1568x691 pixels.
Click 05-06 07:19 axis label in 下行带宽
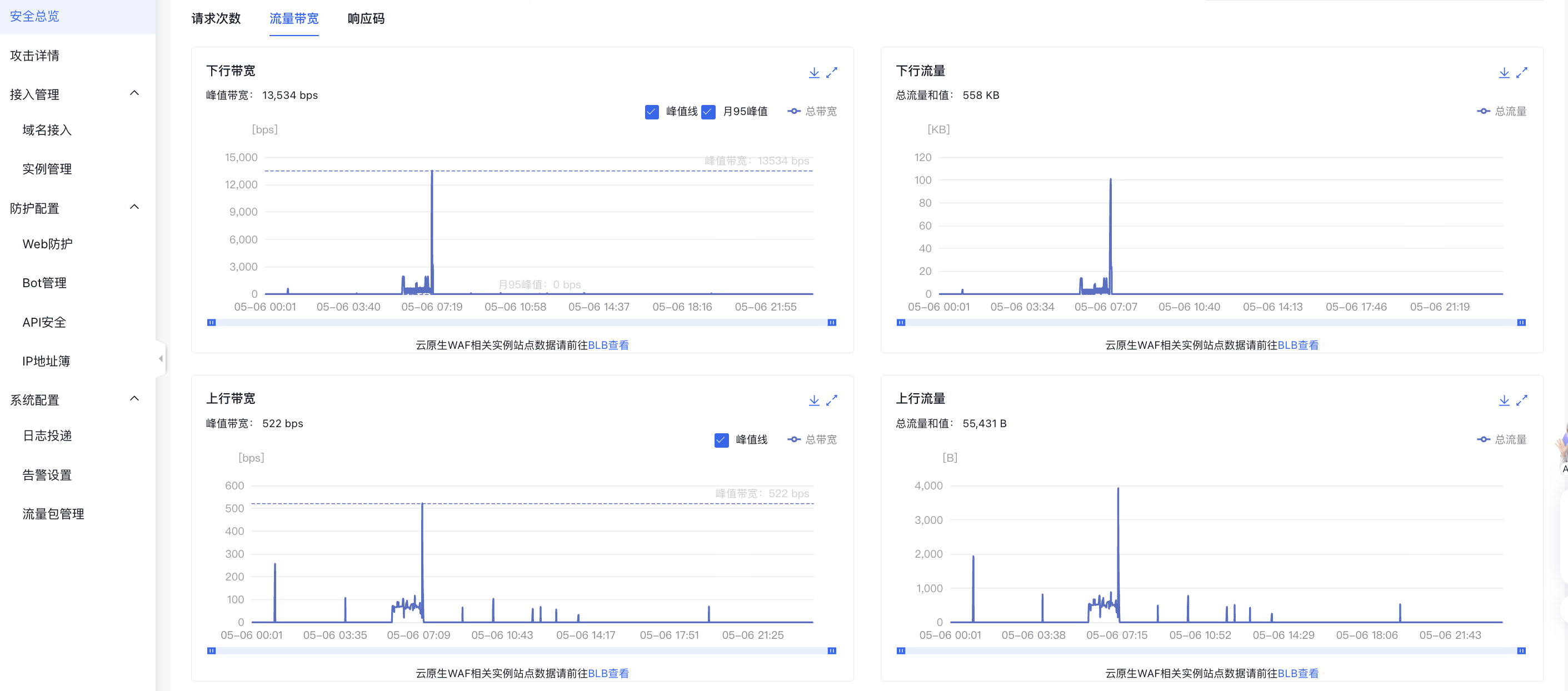tap(432, 307)
